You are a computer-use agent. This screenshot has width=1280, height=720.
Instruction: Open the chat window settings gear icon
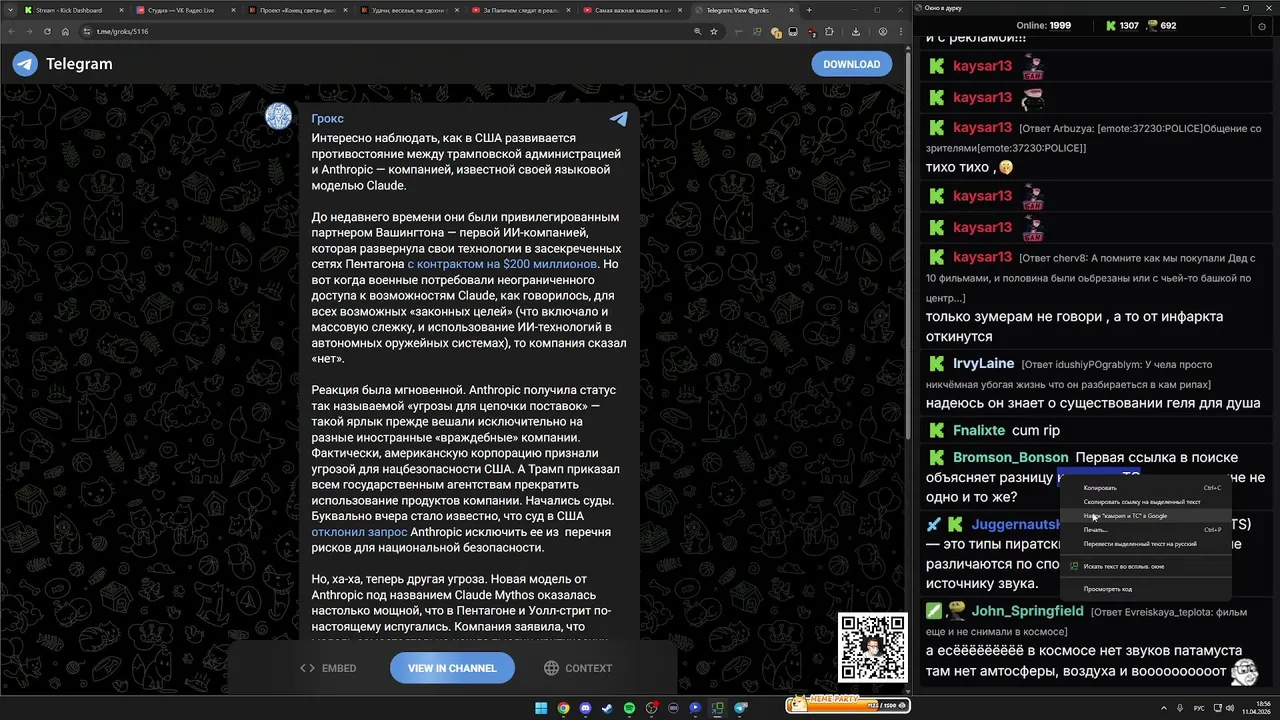point(1262,26)
